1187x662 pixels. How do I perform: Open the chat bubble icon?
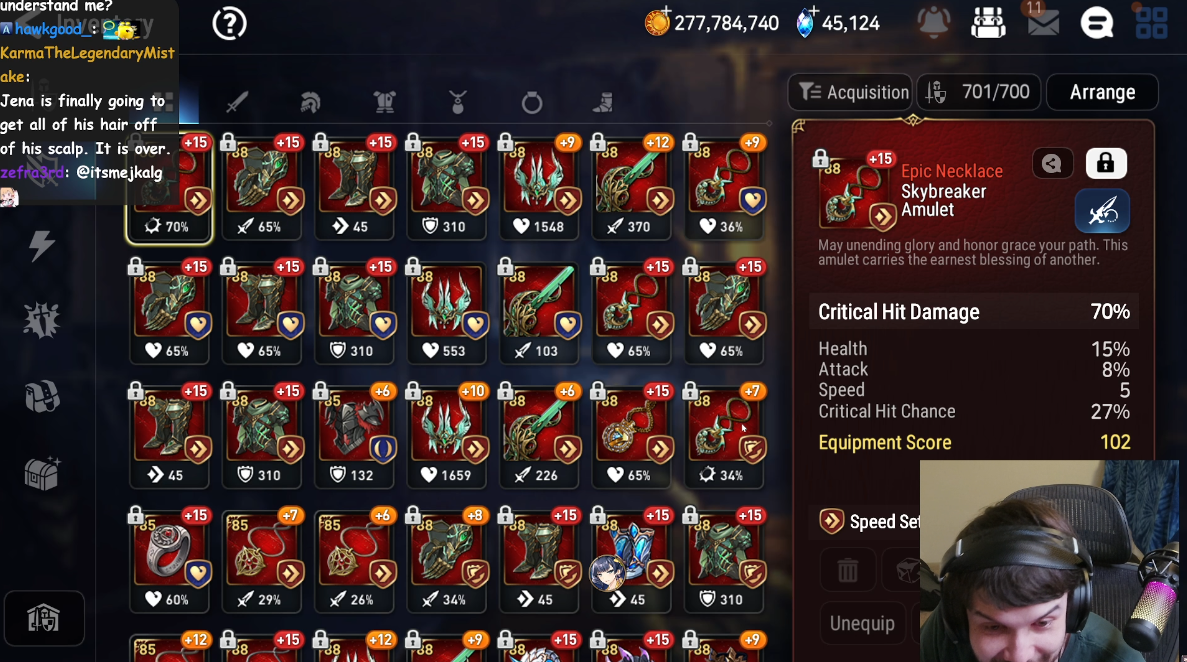(x=1097, y=23)
